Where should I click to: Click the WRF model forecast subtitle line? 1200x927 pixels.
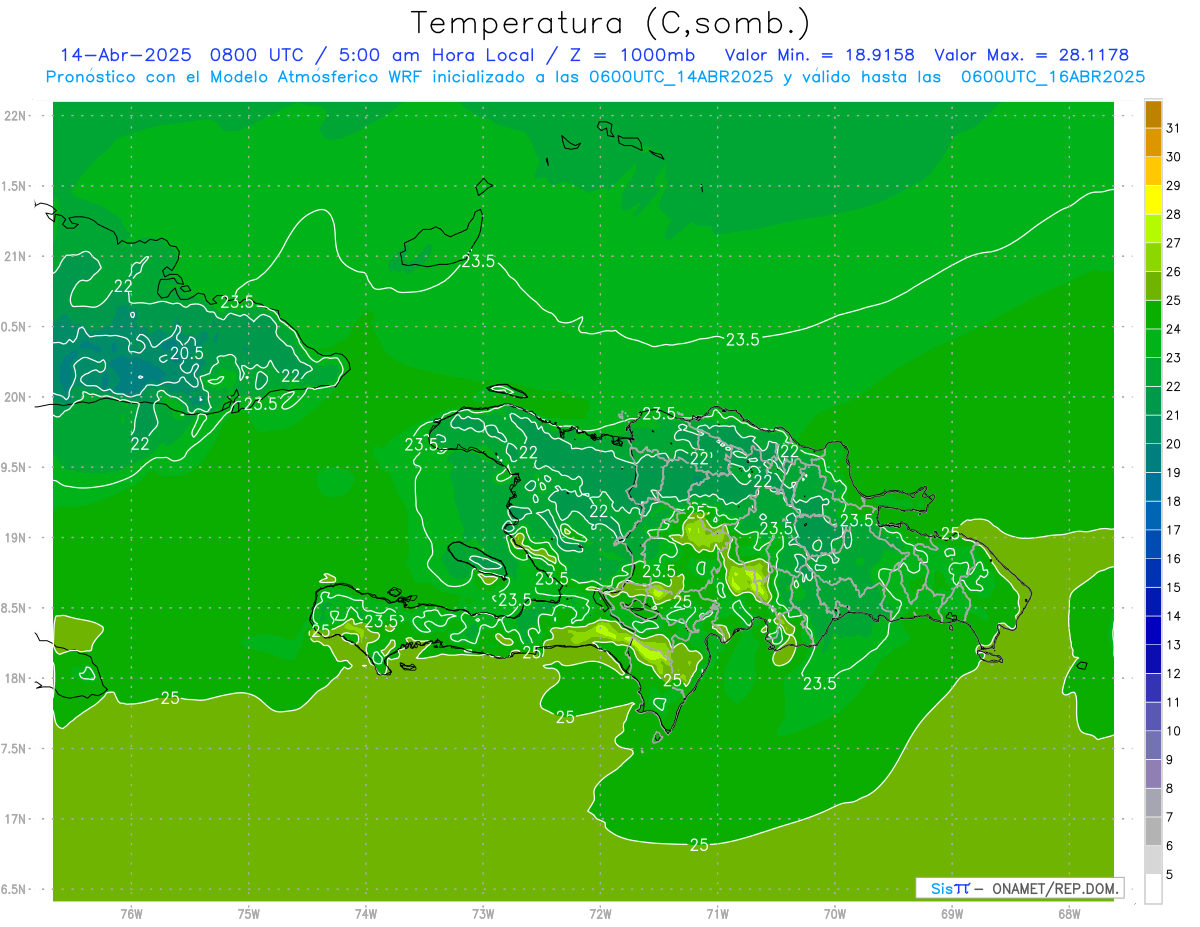595,76
